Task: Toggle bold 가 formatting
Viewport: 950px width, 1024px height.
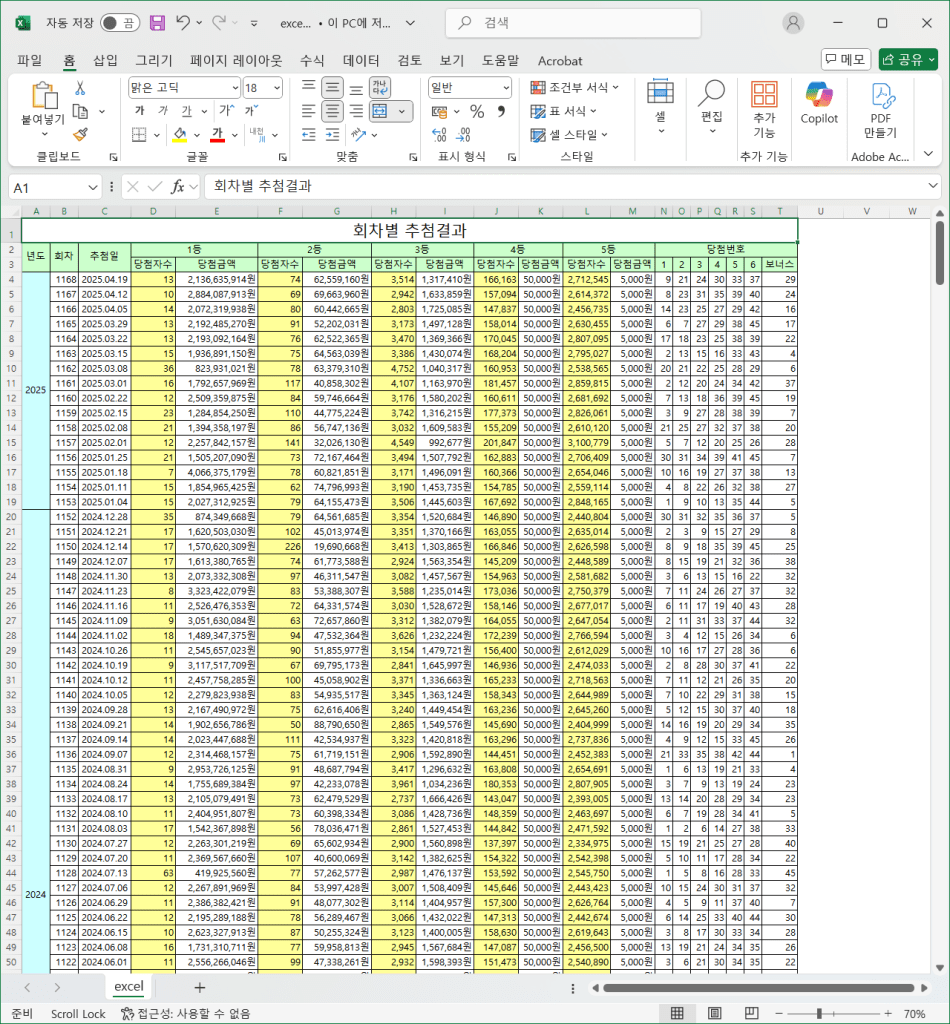Action: pos(139,111)
